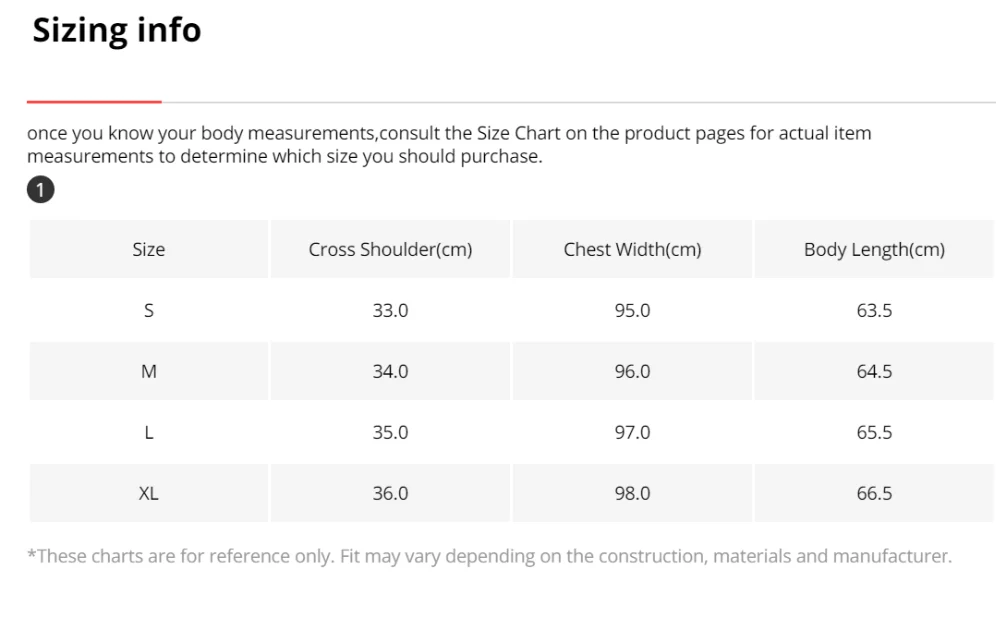Click the 33.0 cross shoulder value

click(390, 311)
